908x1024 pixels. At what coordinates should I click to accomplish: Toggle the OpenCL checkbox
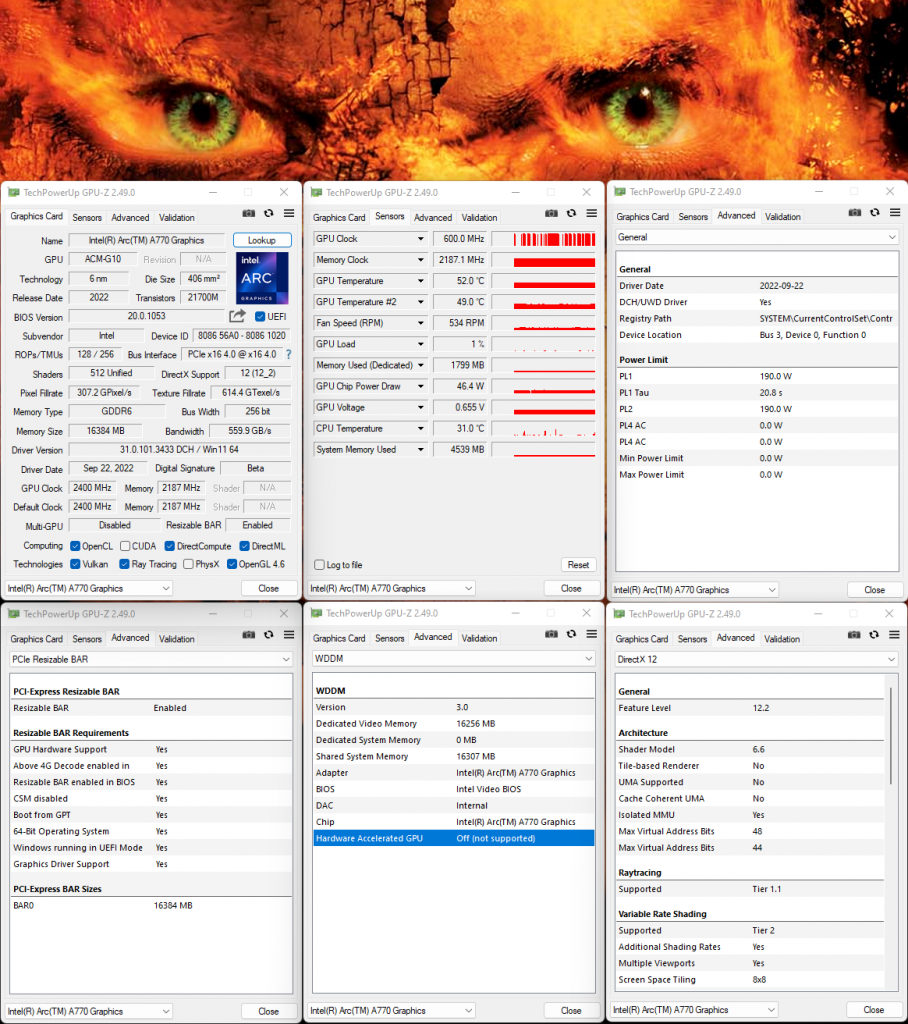[x=75, y=546]
